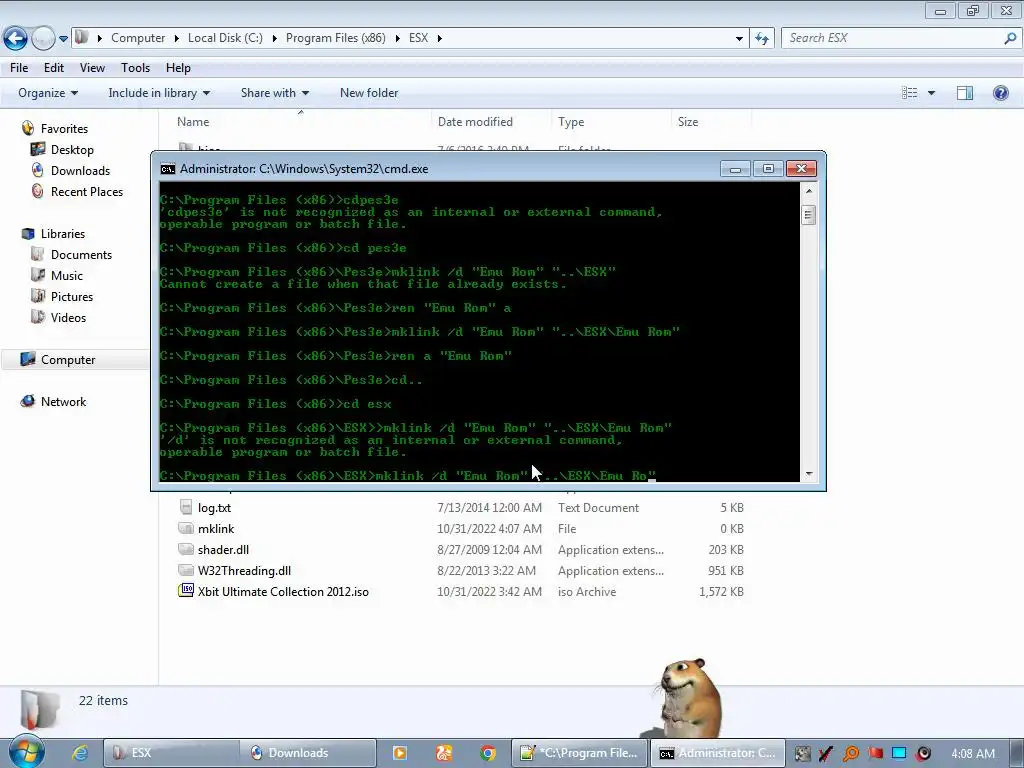Screen dimensions: 1024x768
Task: Click cmd window scrollbar up arrow
Action: coord(808,191)
